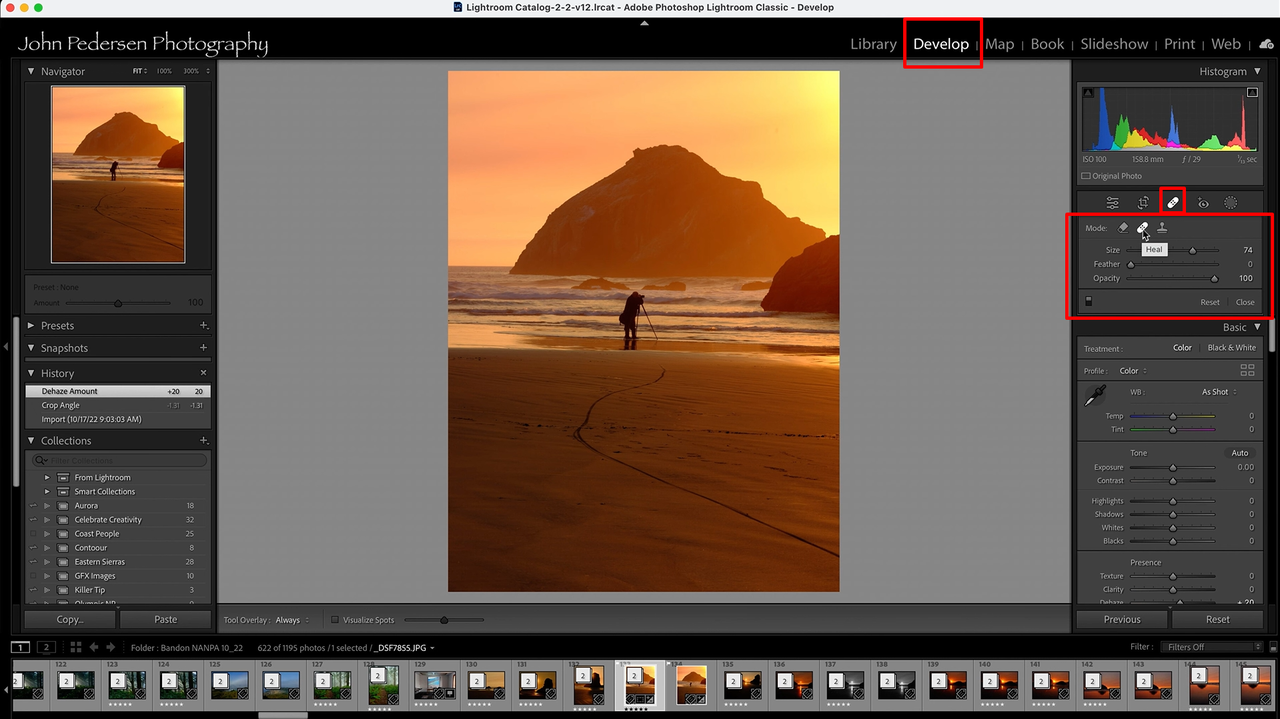Select the Red Eye Correction tool
The width and height of the screenshot is (1280, 719).
(x=1203, y=203)
